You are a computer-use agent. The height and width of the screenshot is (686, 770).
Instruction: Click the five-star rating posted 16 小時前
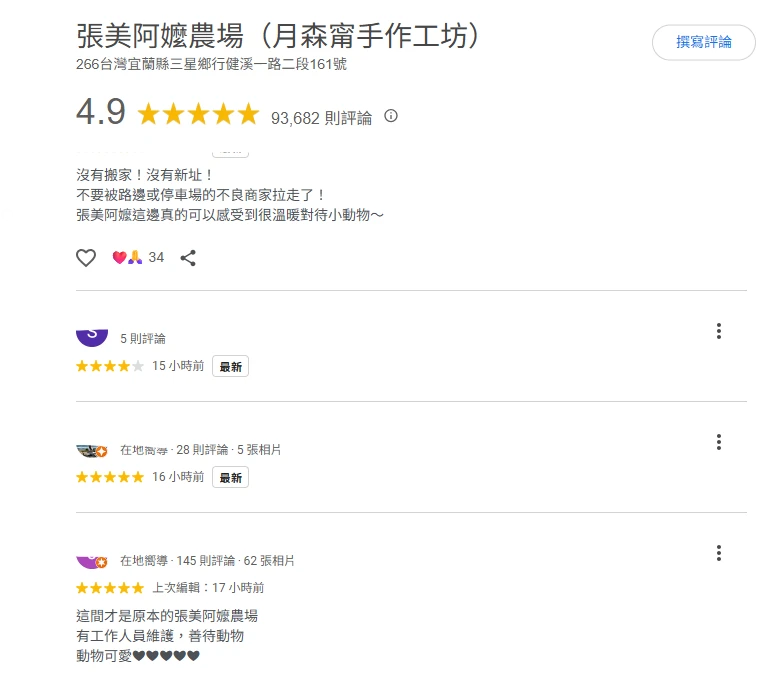pyautogui.click(x=110, y=478)
